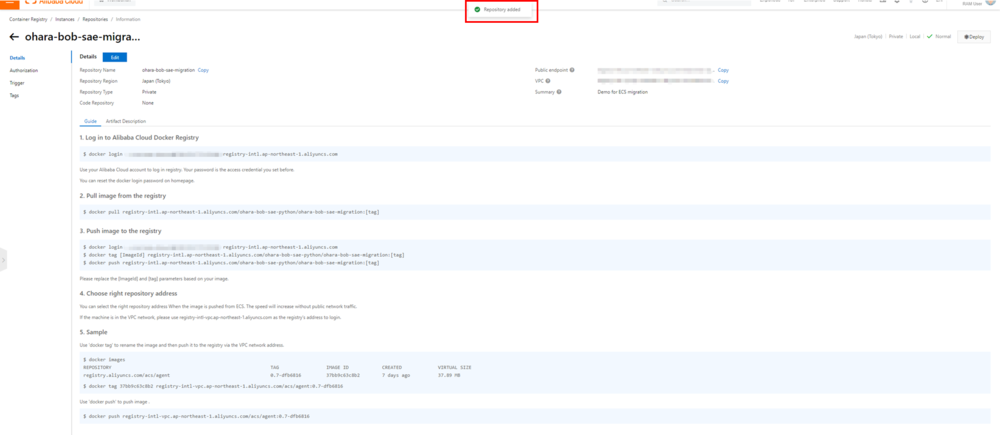
Task: Click the help icon next to VPC
Action: pos(548,81)
